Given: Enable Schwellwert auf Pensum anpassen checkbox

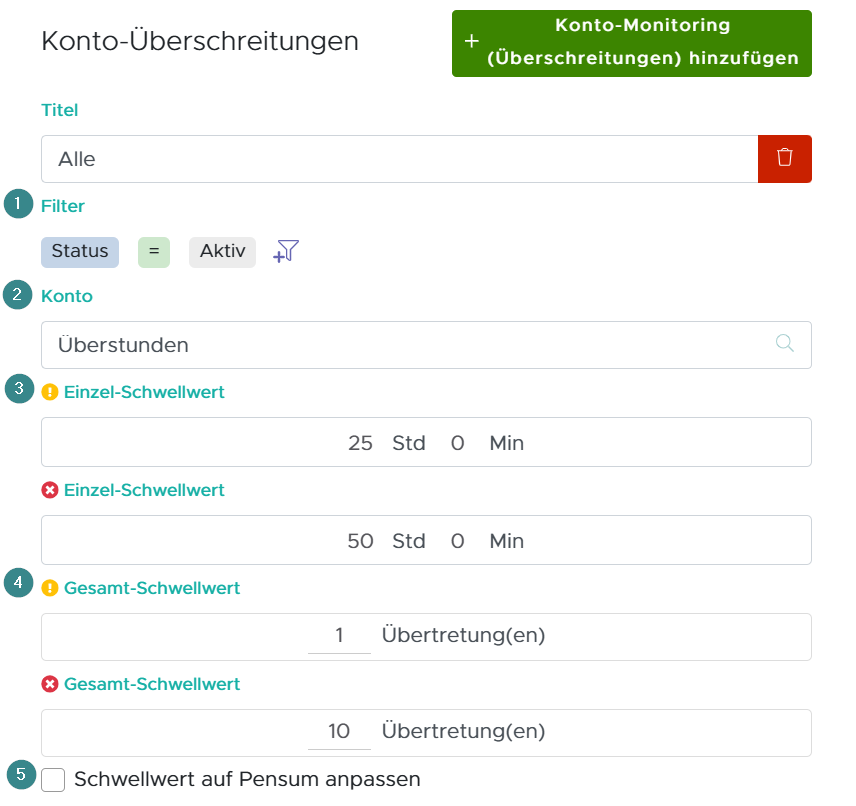Looking at the screenshot, I should click(54, 779).
